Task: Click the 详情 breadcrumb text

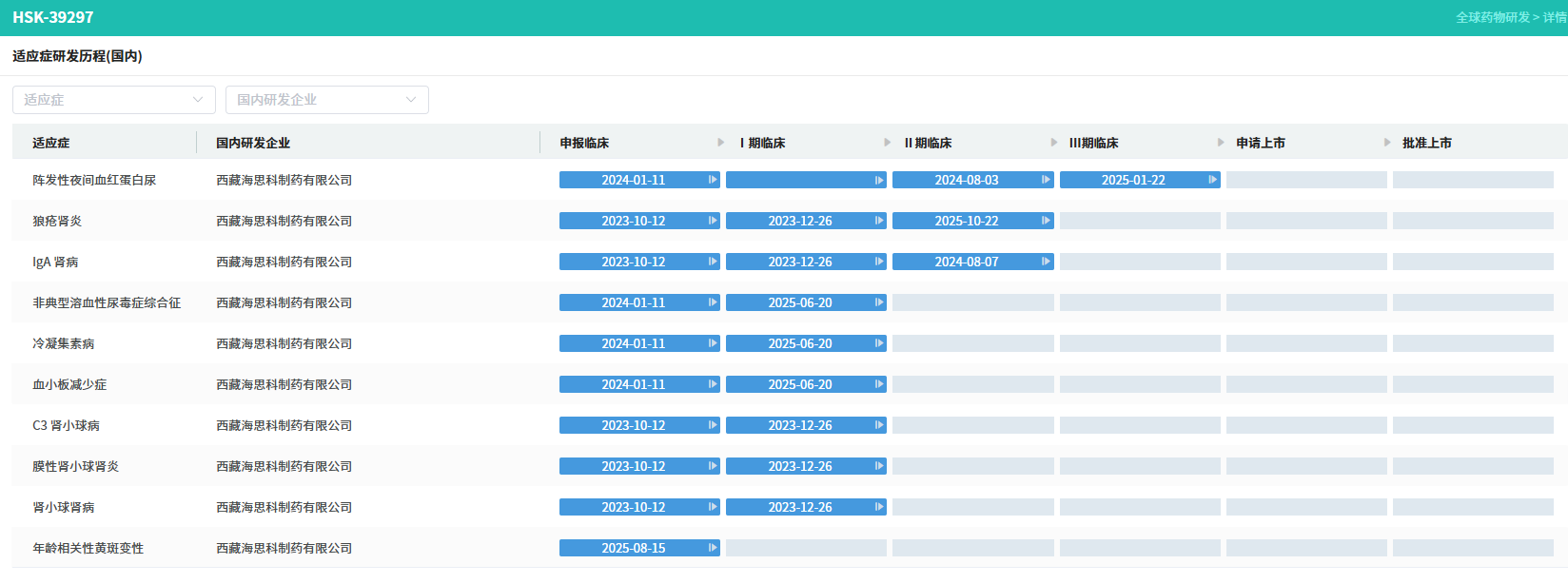Action: click(1555, 17)
